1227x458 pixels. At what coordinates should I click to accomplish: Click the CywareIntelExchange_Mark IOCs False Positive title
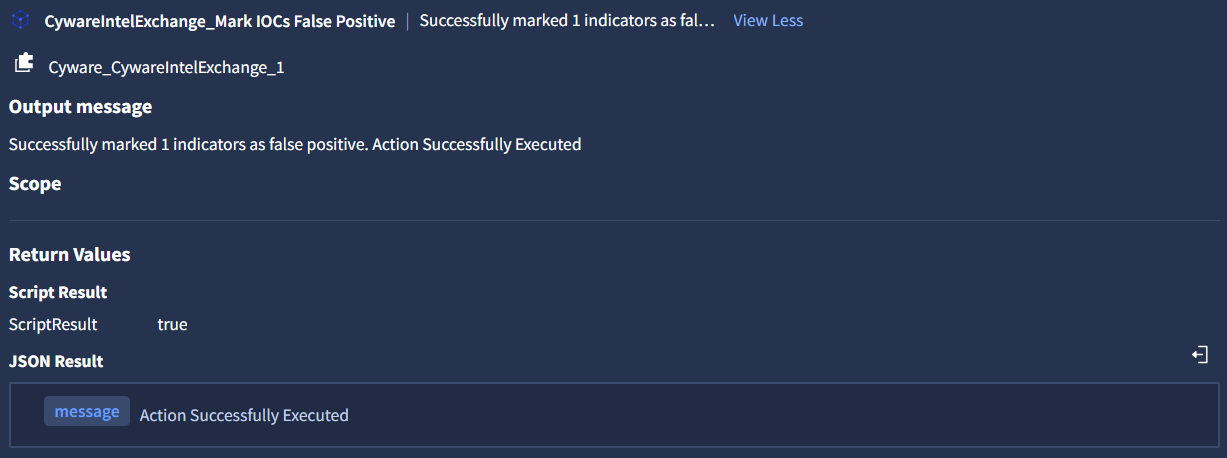pos(219,21)
